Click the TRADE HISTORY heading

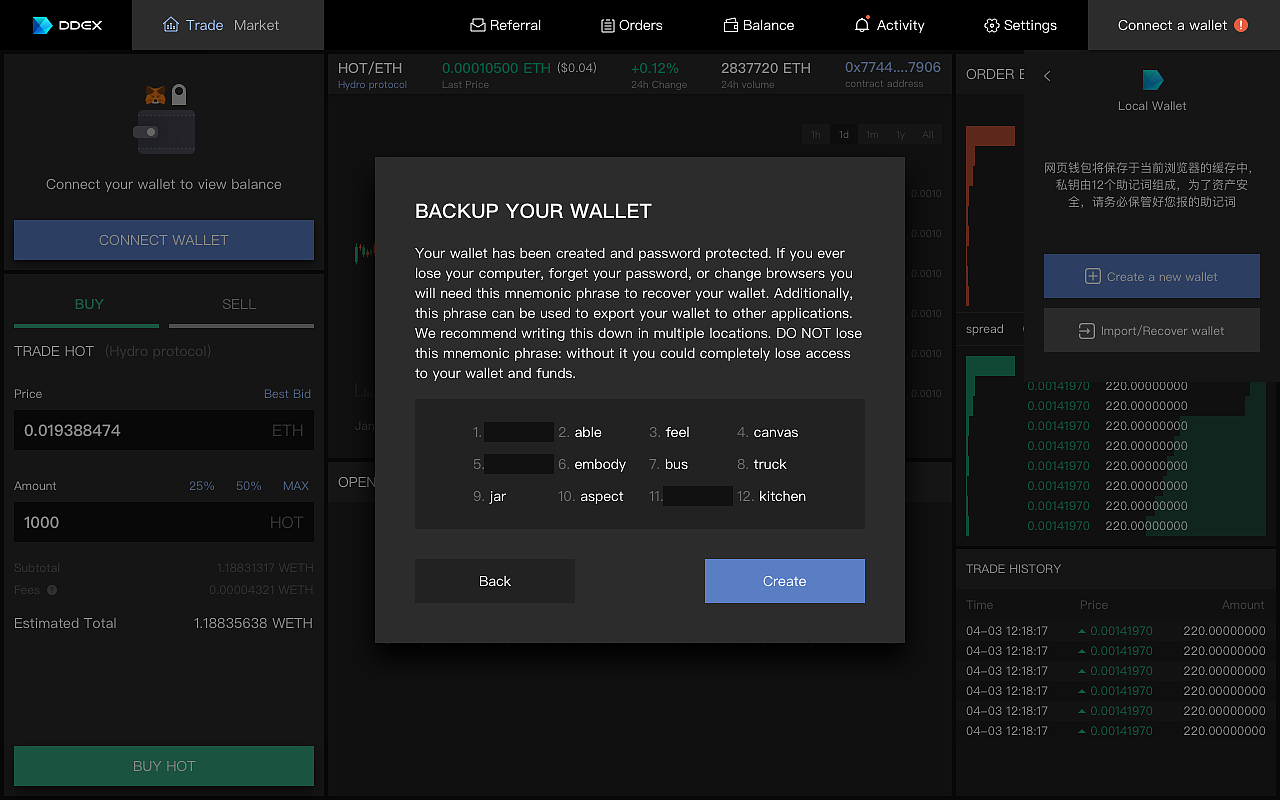click(1013, 568)
